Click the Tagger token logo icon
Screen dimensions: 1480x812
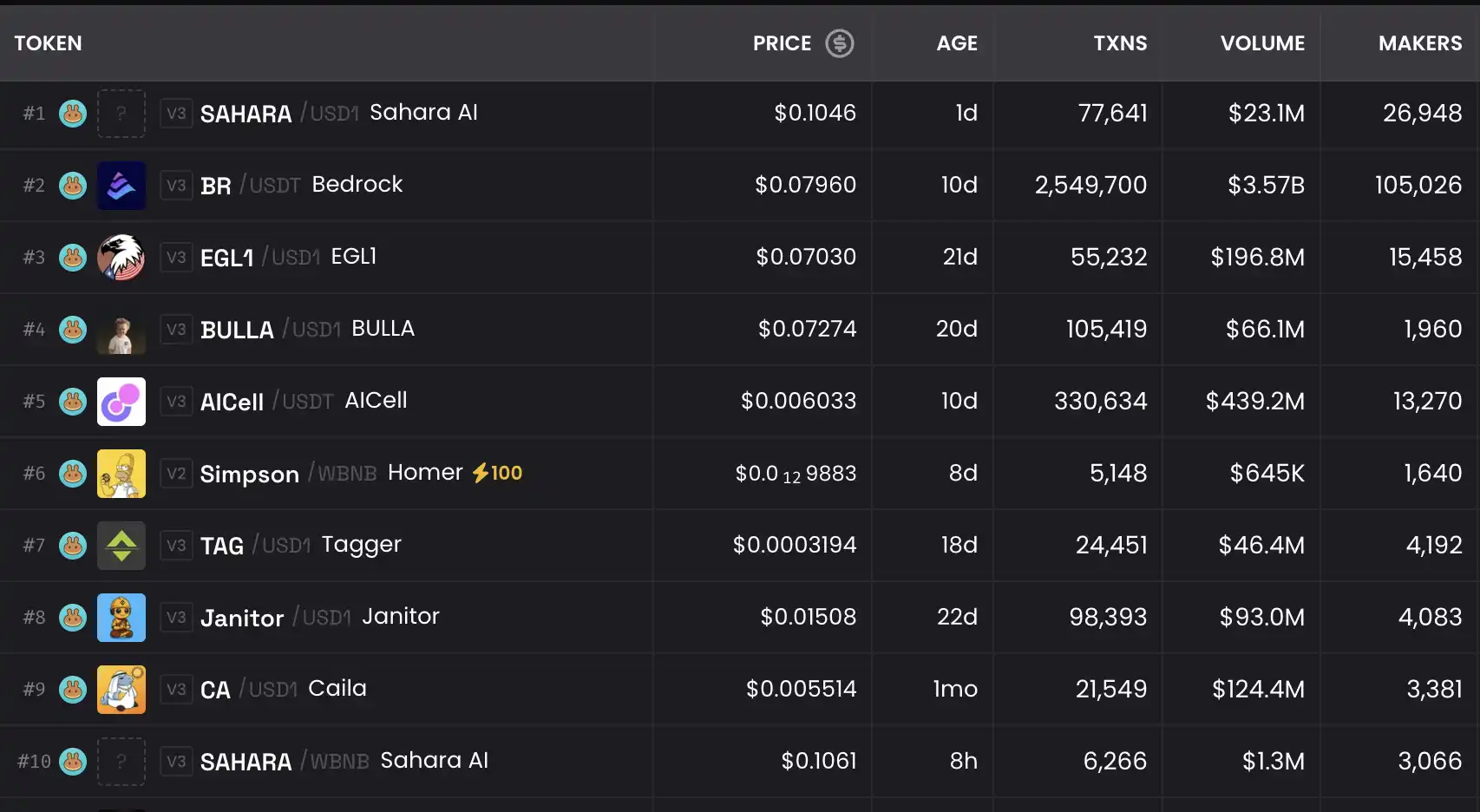click(x=121, y=546)
